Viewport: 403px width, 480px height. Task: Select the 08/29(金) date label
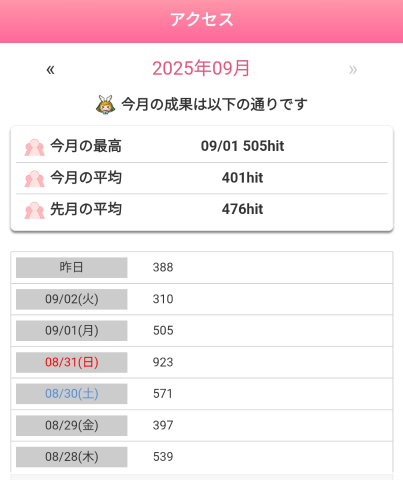pyautogui.click(x=72, y=425)
